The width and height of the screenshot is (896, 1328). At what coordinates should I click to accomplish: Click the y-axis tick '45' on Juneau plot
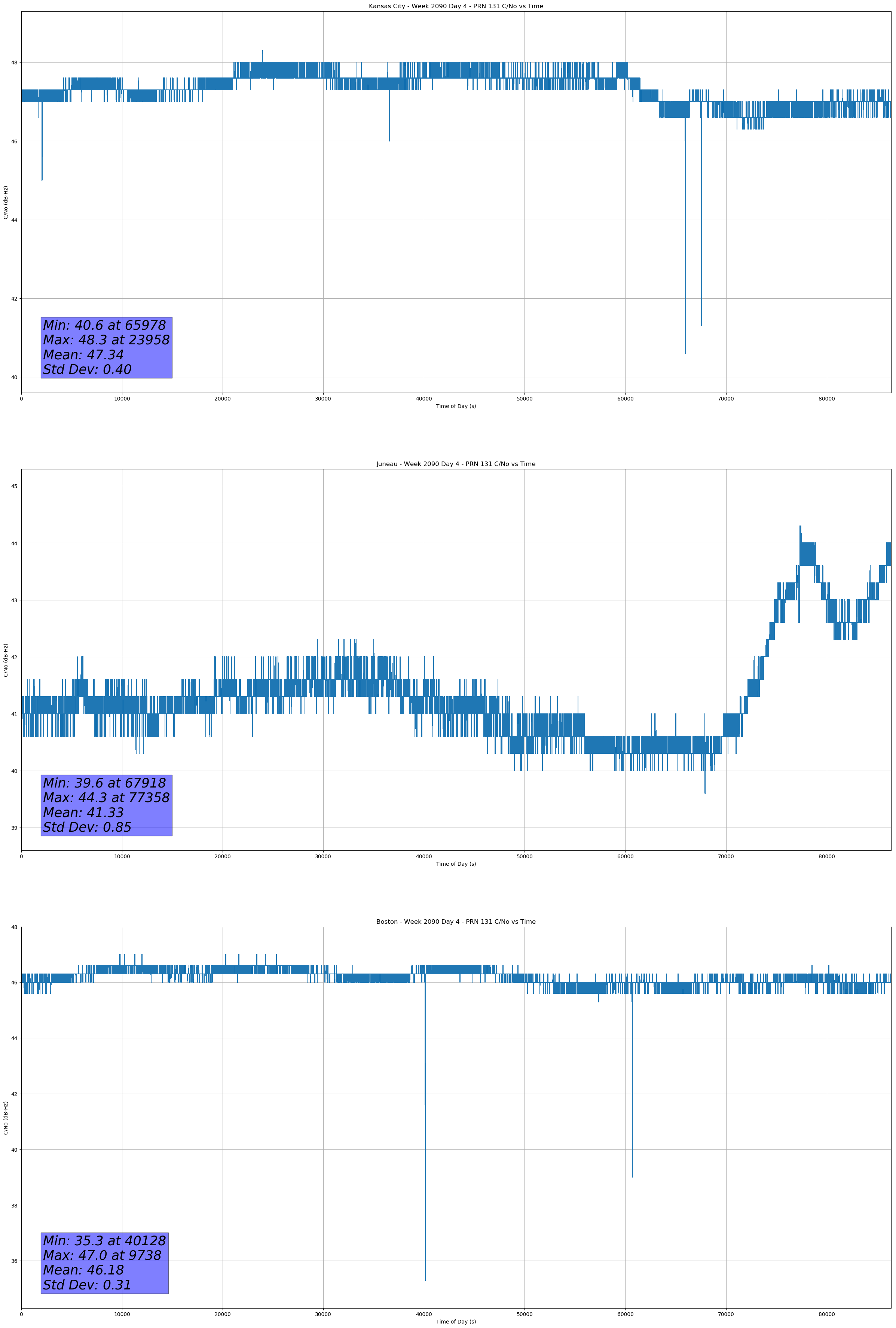[x=14, y=486]
